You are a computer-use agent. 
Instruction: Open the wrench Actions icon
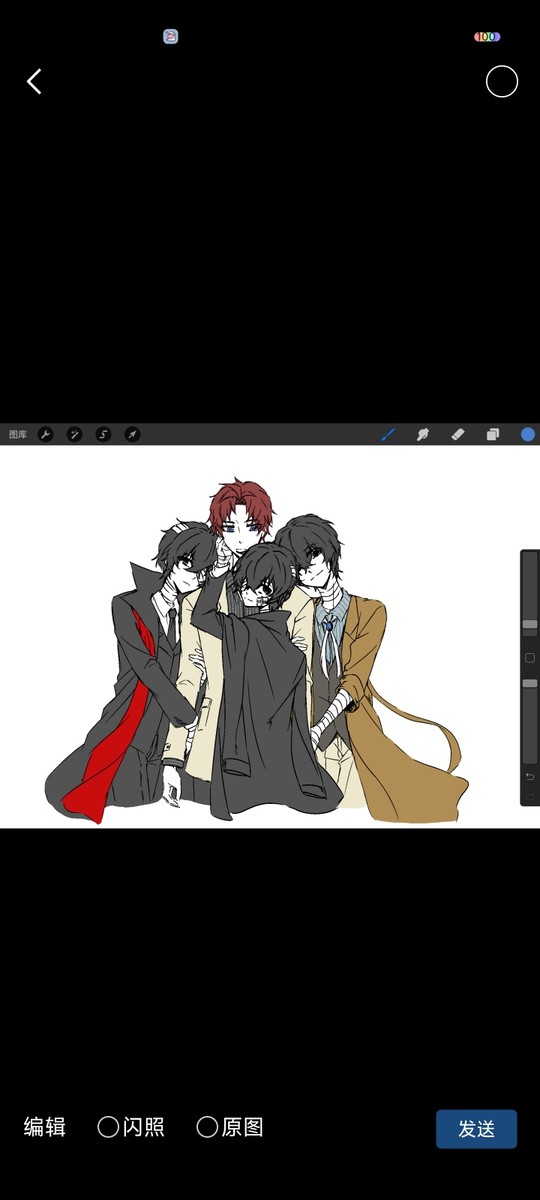pyautogui.click(x=45, y=434)
